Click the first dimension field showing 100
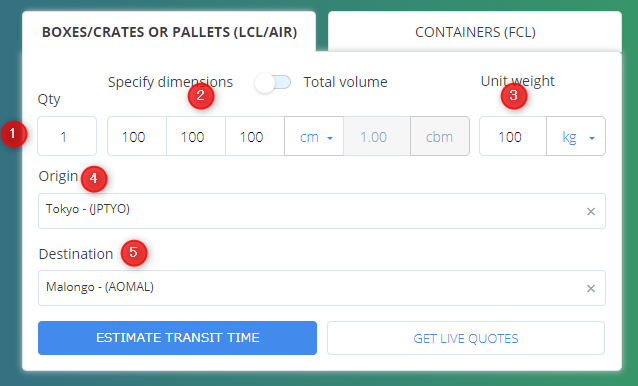This screenshot has width=638, height=386. point(137,136)
